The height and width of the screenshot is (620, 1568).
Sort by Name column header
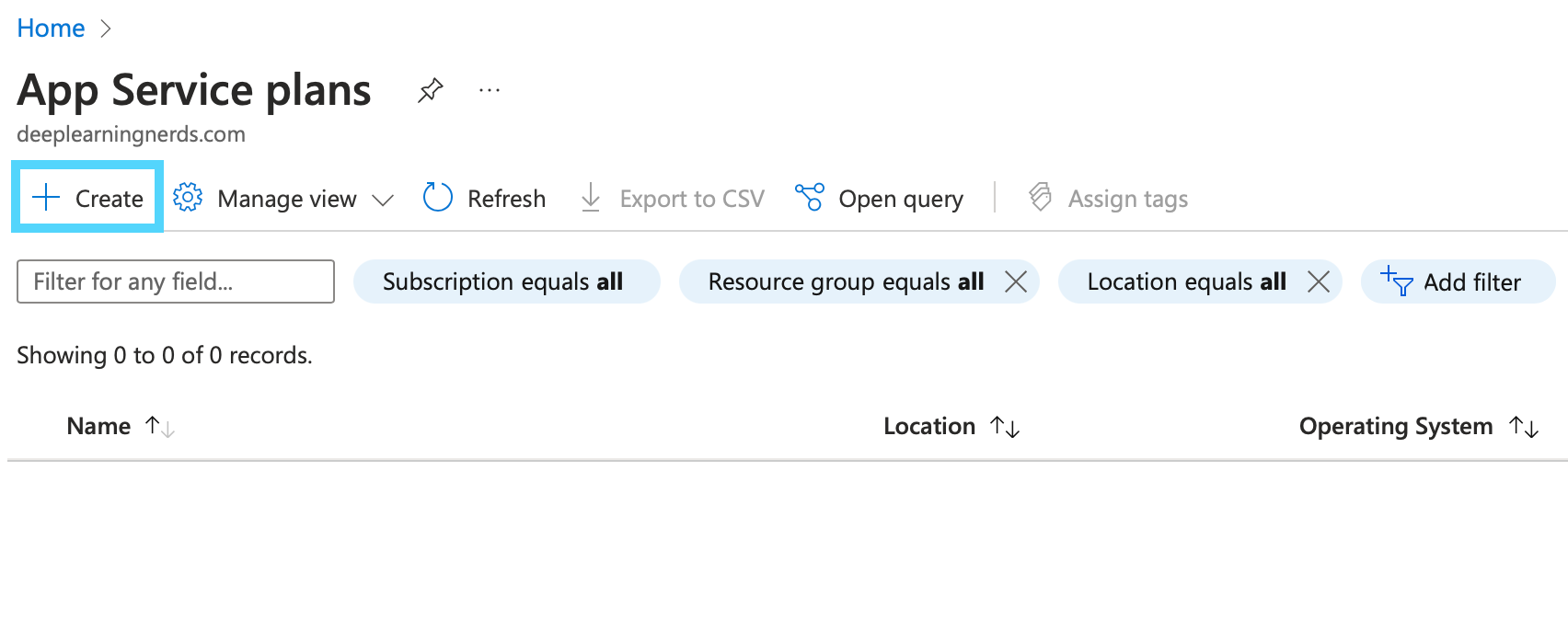pos(98,426)
